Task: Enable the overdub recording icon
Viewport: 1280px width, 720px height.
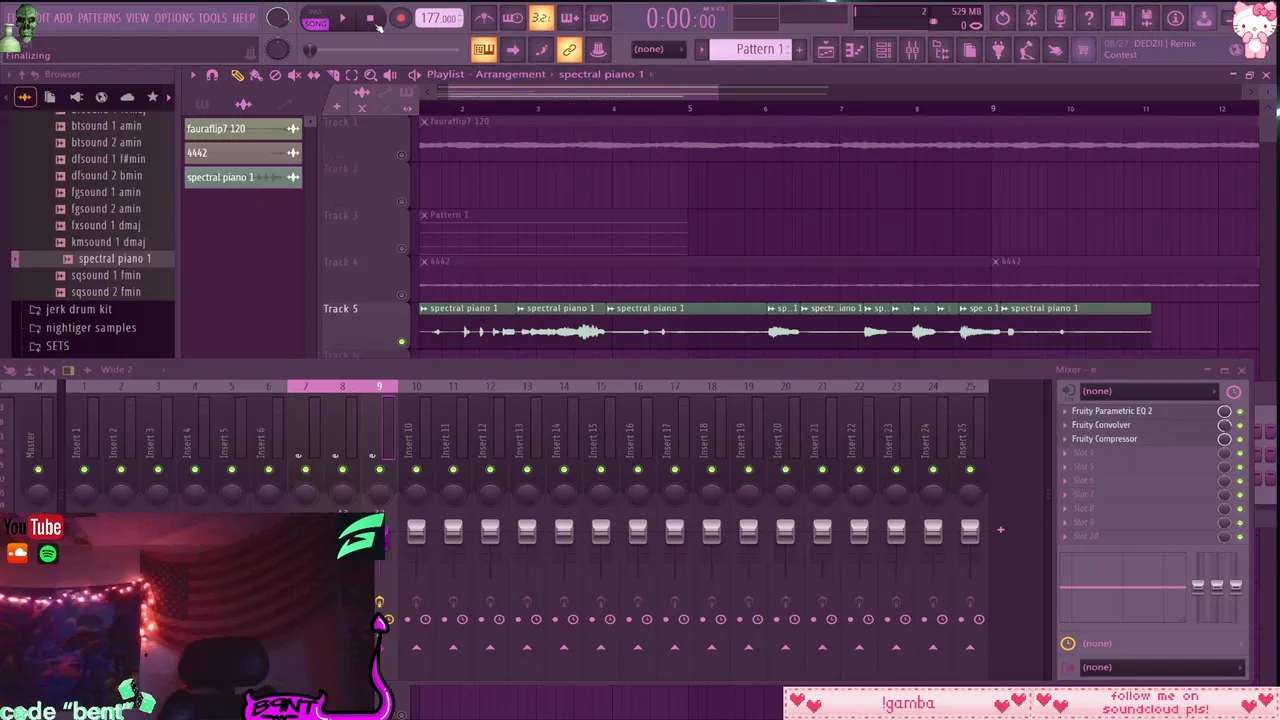Action: (x=570, y=18)
